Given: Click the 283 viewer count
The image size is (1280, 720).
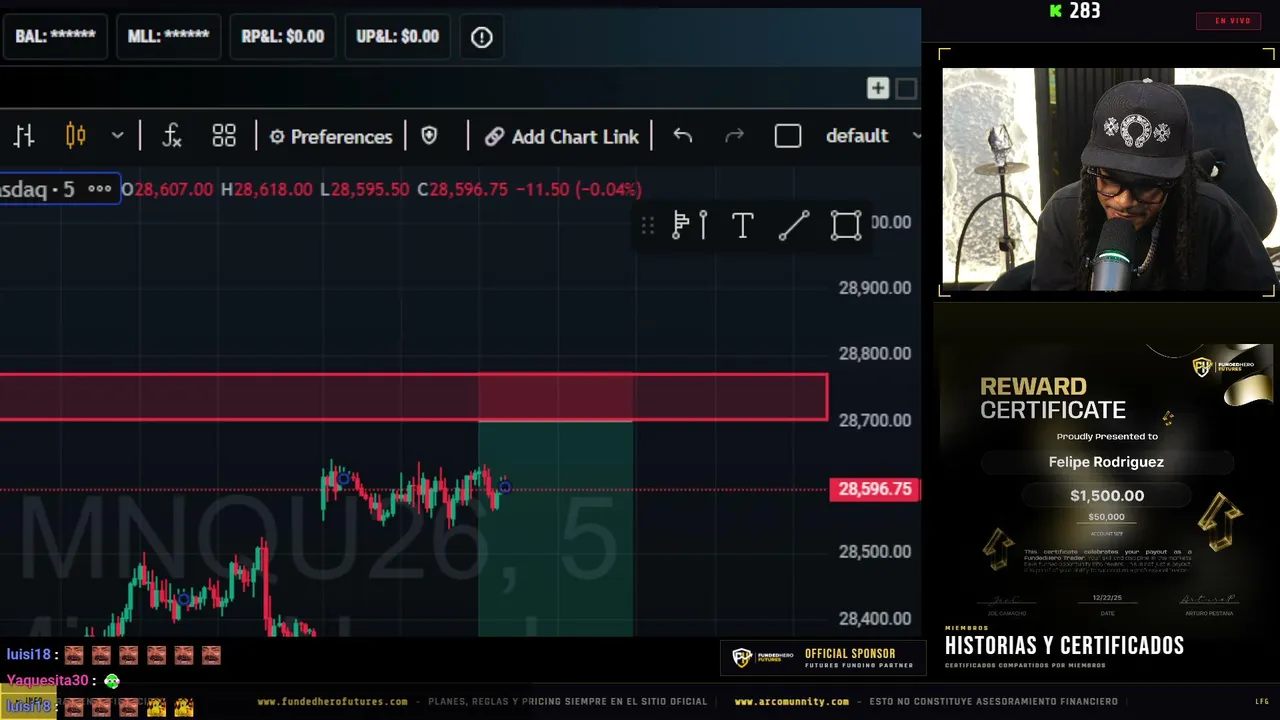Looking at the screenshot, I should pyautogui.click(x=1085, y=11).
